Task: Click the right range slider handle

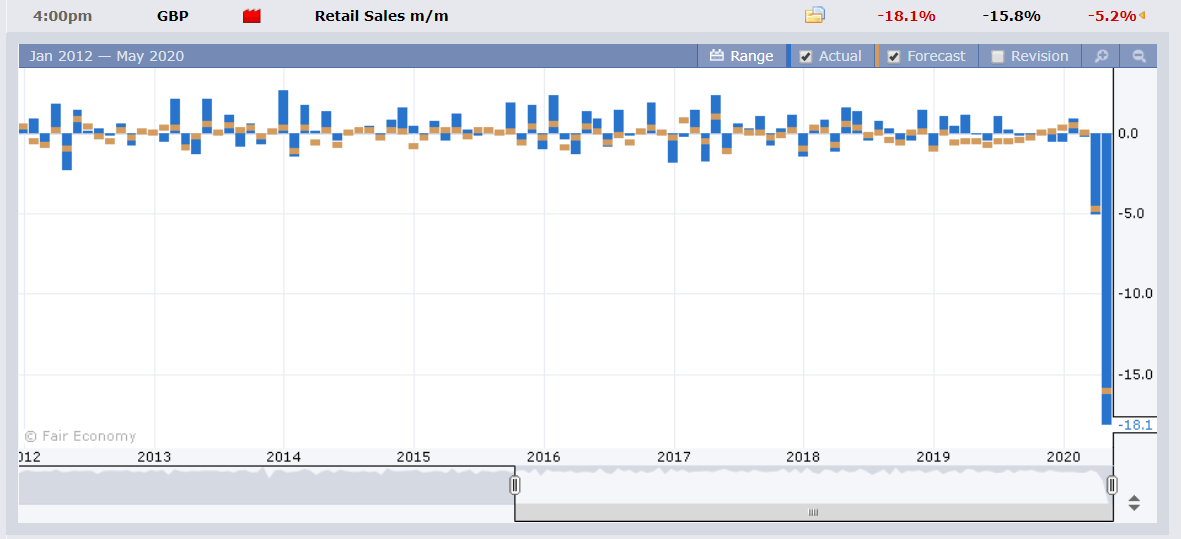Action: pos(1112,485)
